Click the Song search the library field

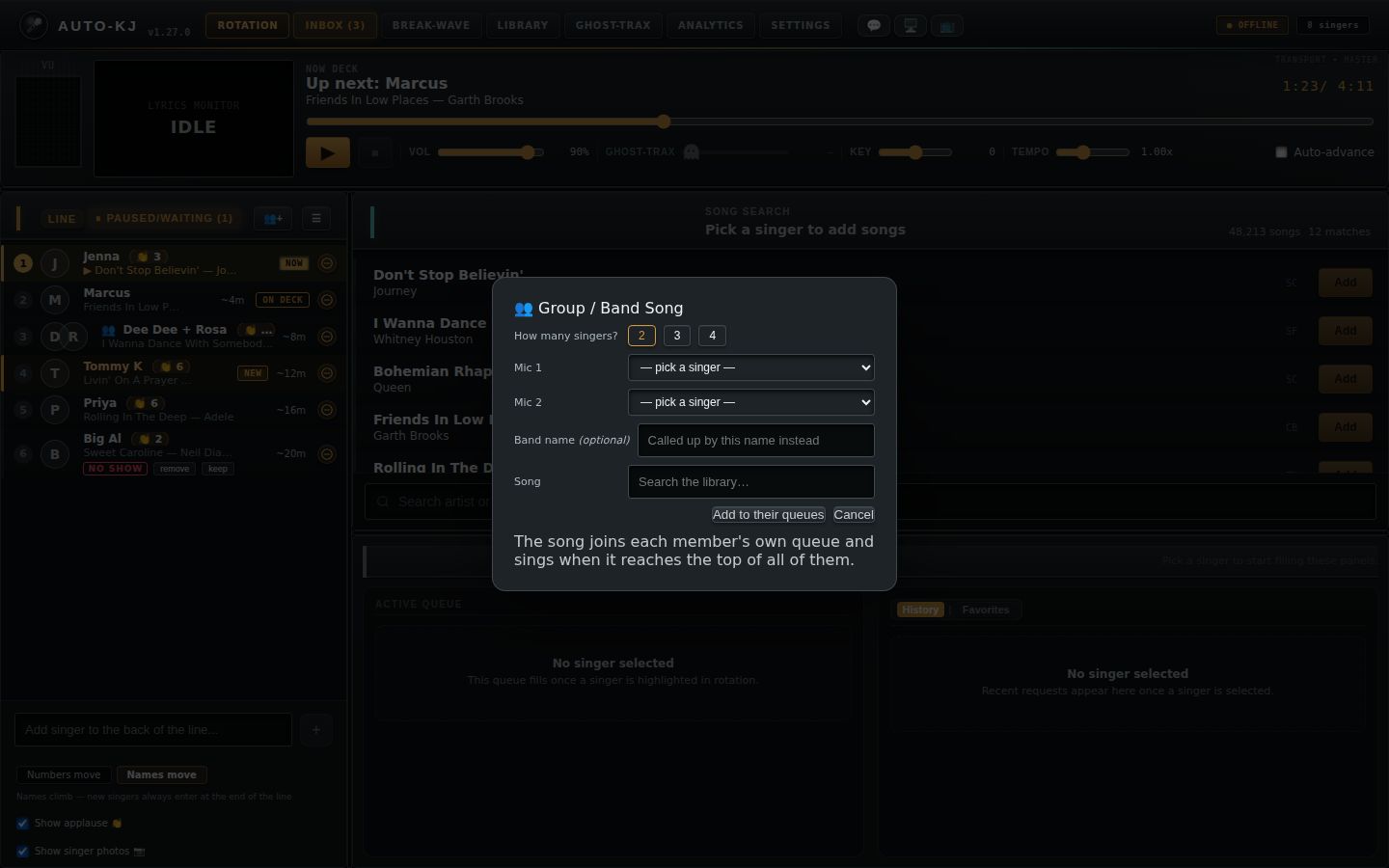pyautogui.click(x=751, y=482)
